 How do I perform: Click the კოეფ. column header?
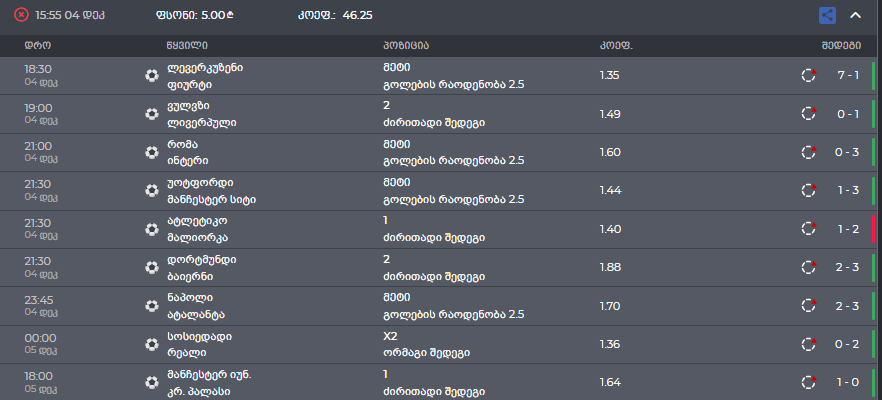click(x=615, y=46)
